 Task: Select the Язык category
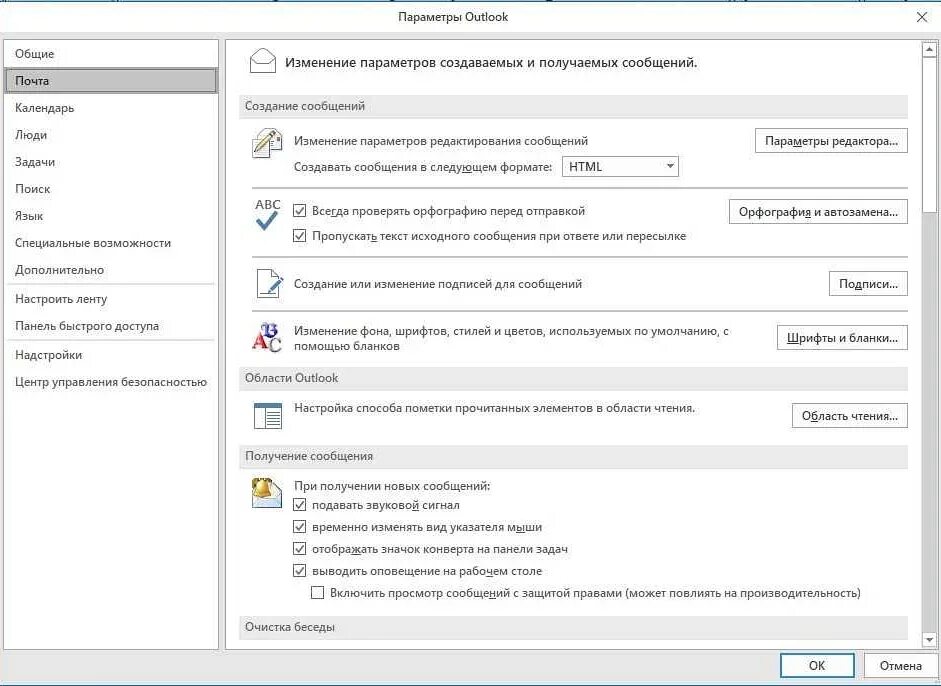110,216
